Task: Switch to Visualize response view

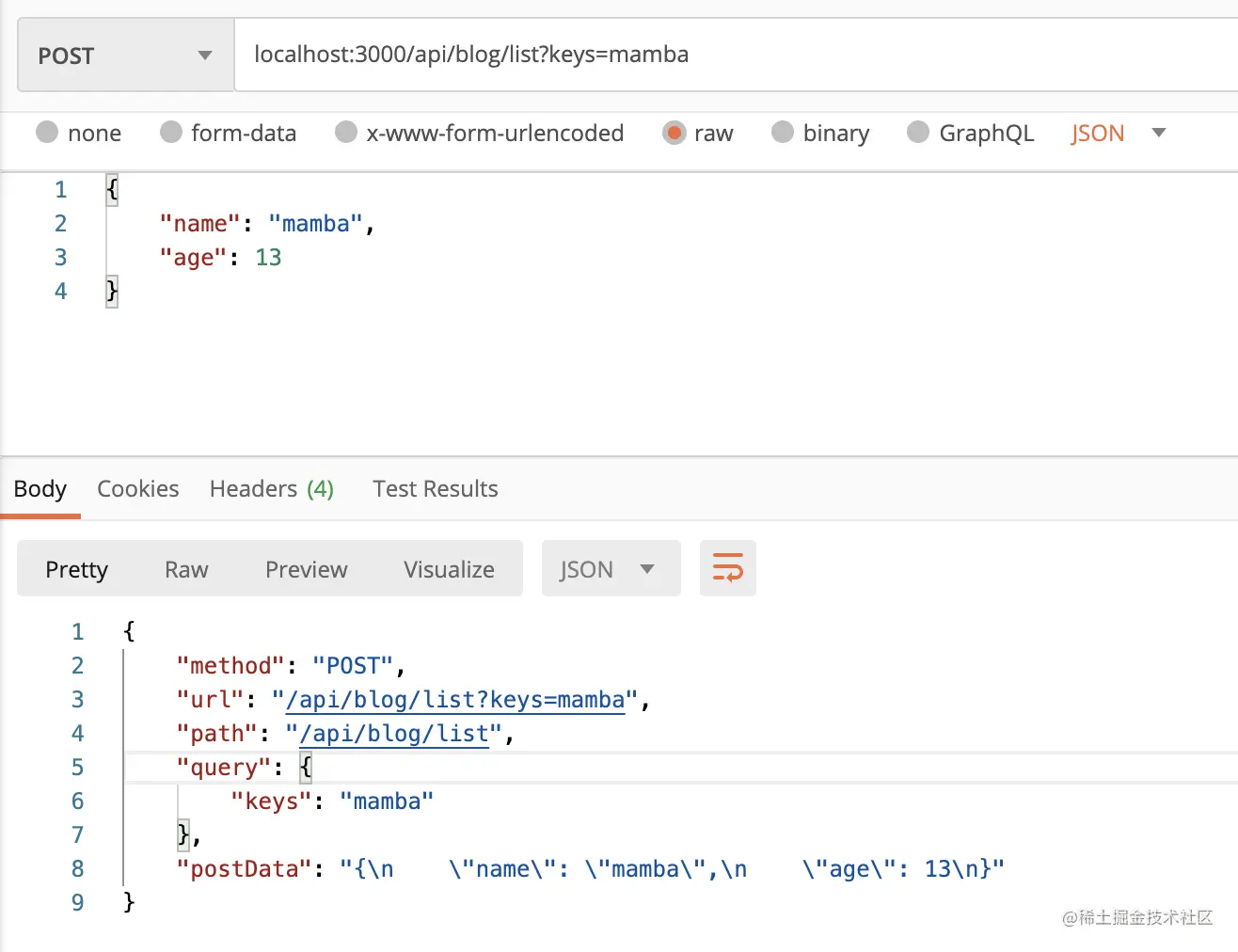Action: (x=449, y=569)
